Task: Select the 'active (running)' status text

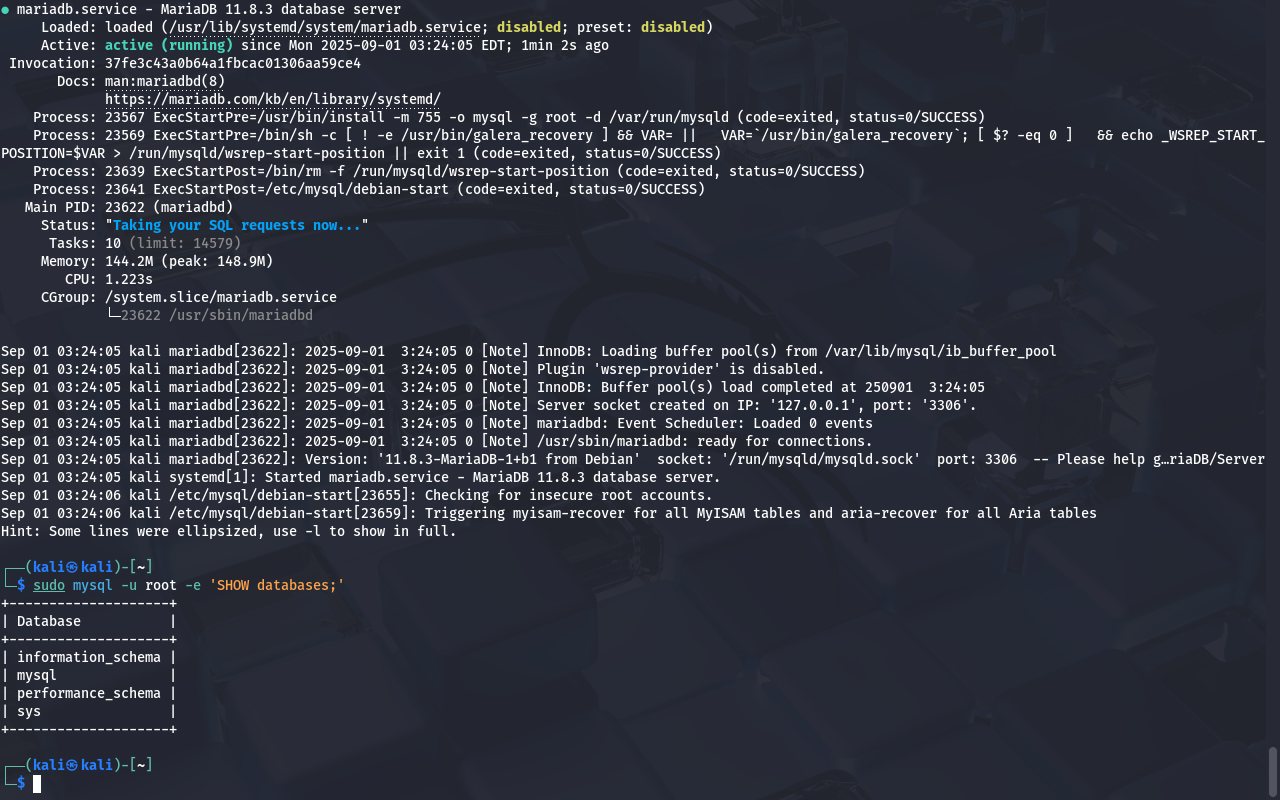Action: click(x=169, y=45)
